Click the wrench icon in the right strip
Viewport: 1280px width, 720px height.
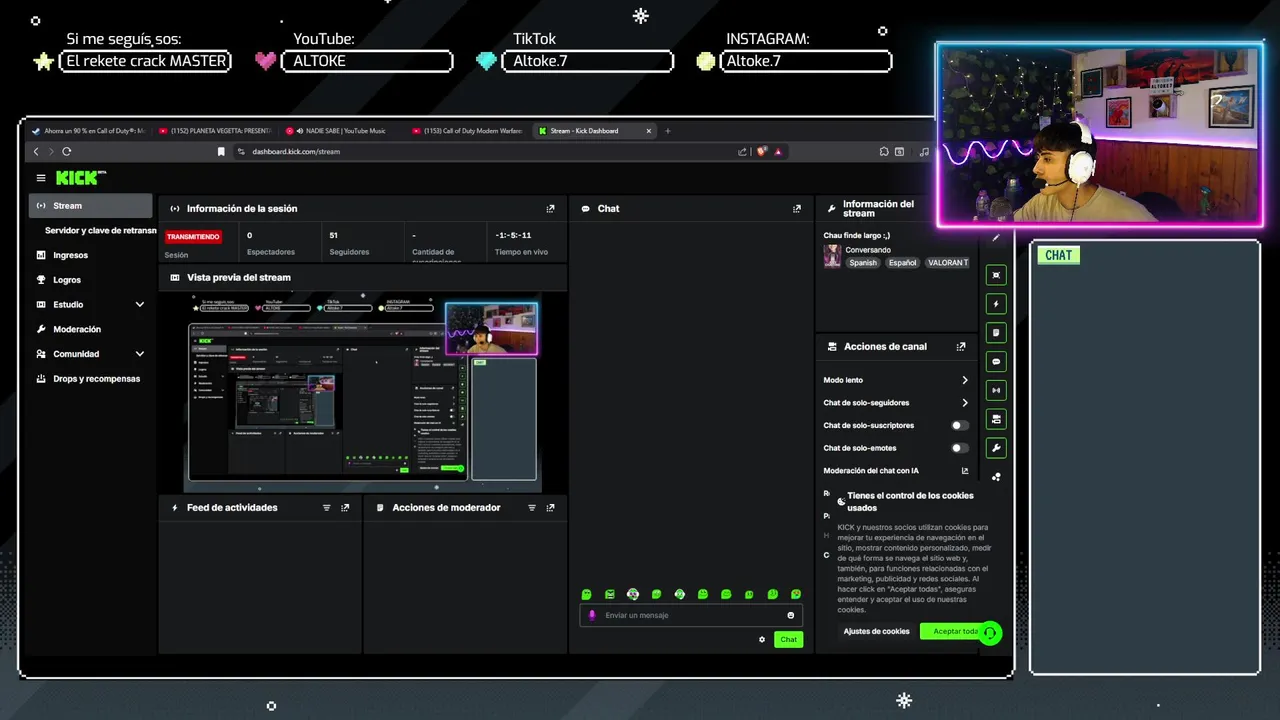(x=995, y=448)
